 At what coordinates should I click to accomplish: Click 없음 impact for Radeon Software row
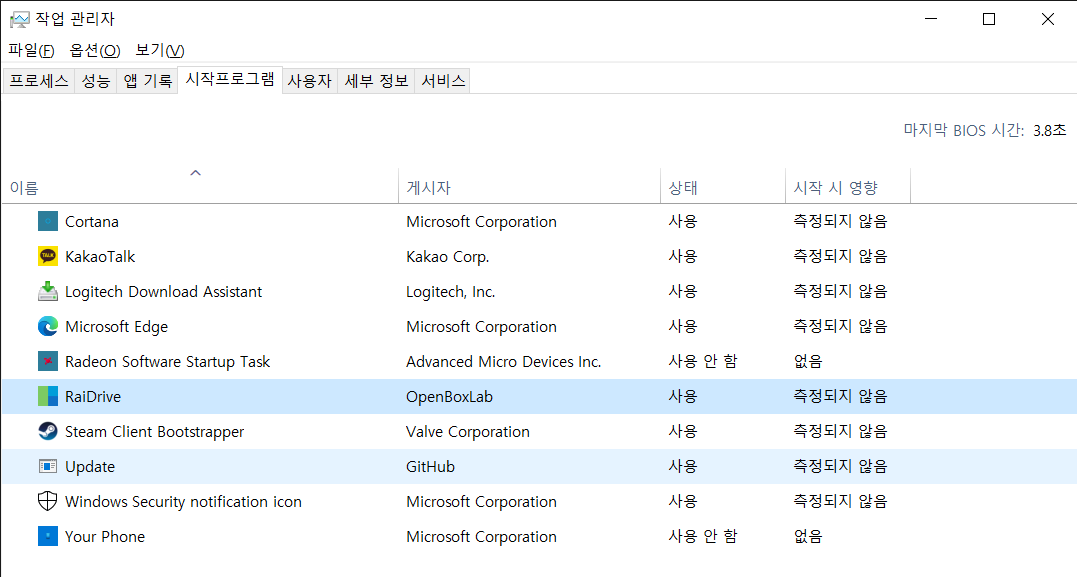point(808,361)
